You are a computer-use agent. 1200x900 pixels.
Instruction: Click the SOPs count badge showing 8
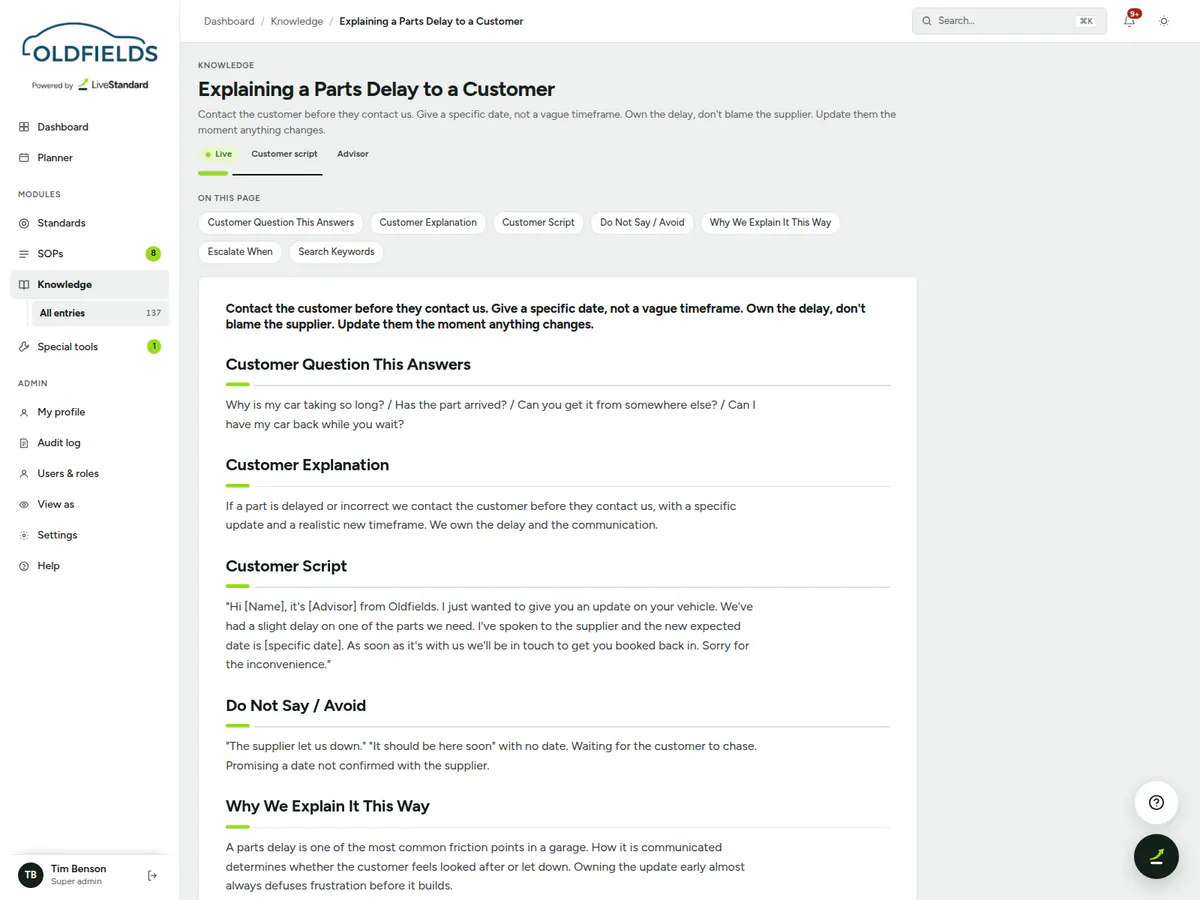click(154, 254)
